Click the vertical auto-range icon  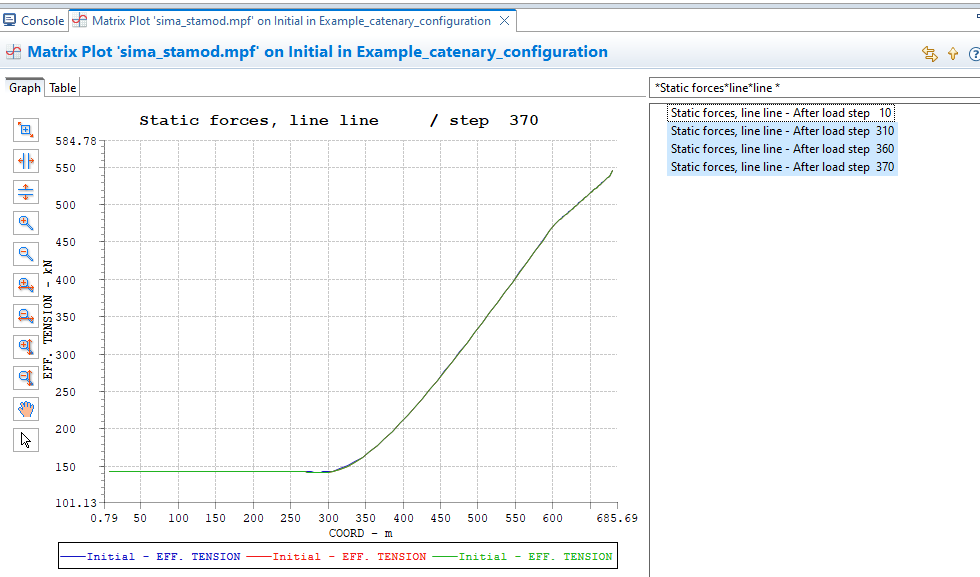[26, 191]
